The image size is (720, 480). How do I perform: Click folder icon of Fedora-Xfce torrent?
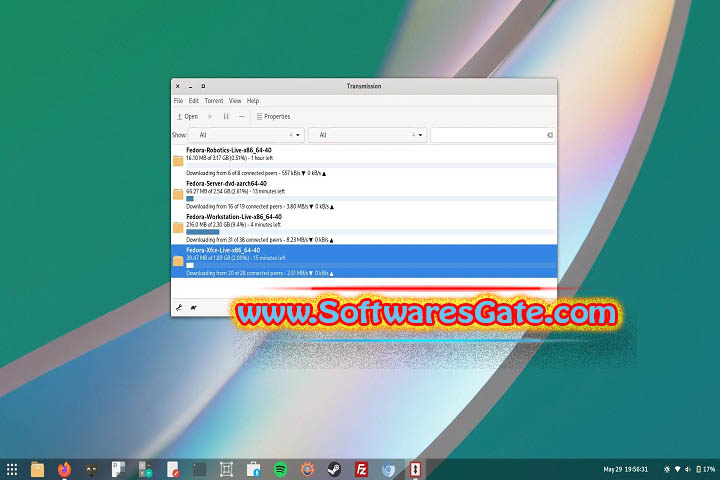pyautogui.click(x=178, y=261)
